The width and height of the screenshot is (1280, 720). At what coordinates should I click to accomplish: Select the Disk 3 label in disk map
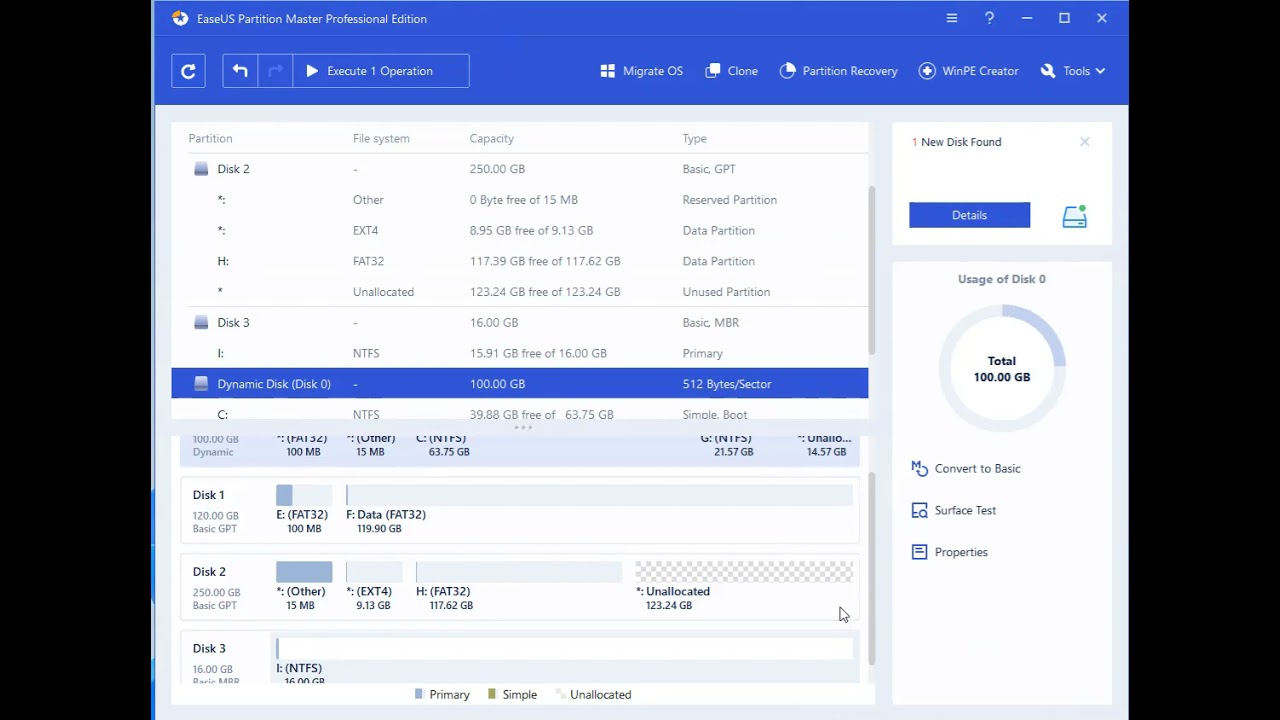209,649
